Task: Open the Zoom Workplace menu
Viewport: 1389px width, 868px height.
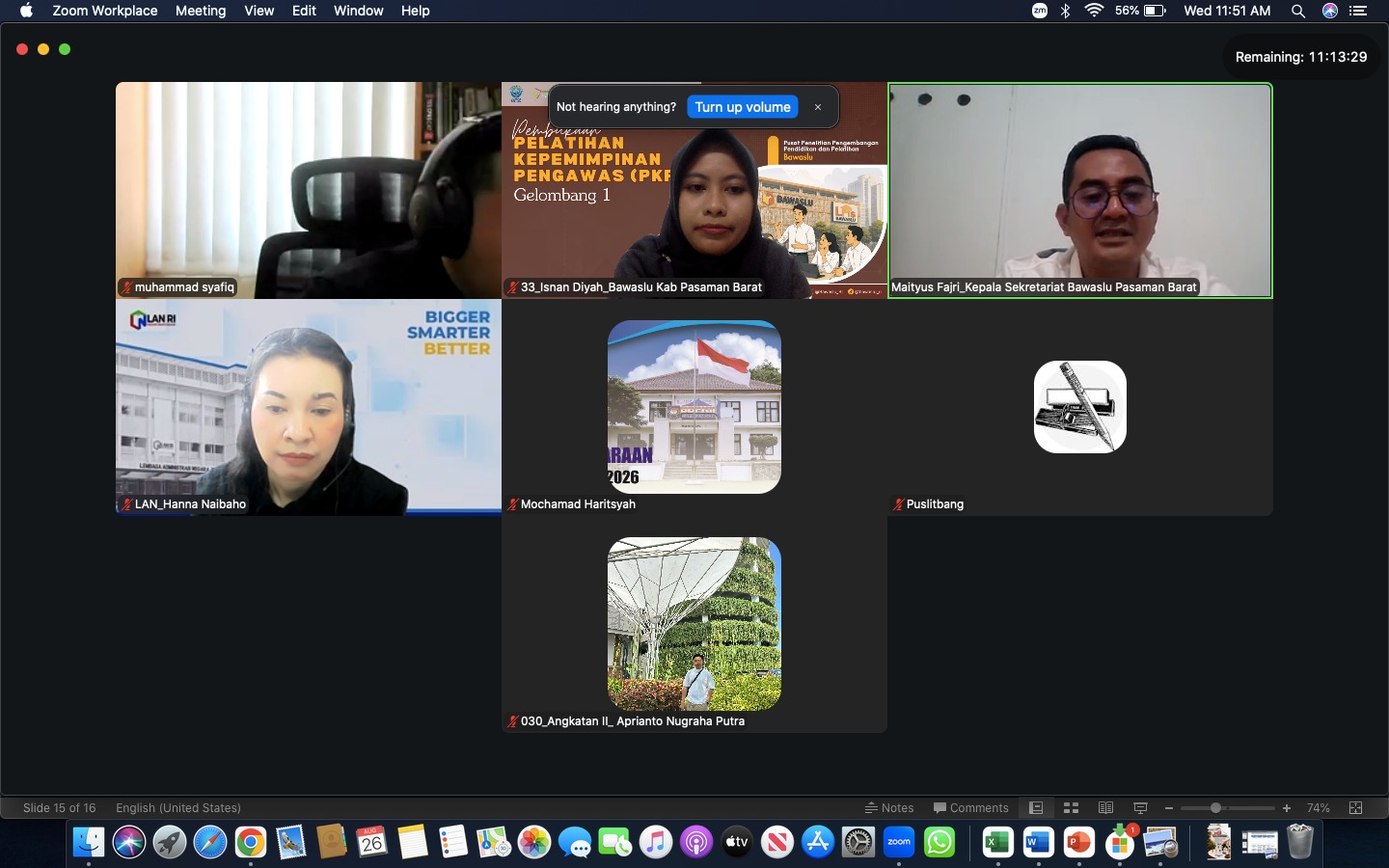Action: point(105,11)
